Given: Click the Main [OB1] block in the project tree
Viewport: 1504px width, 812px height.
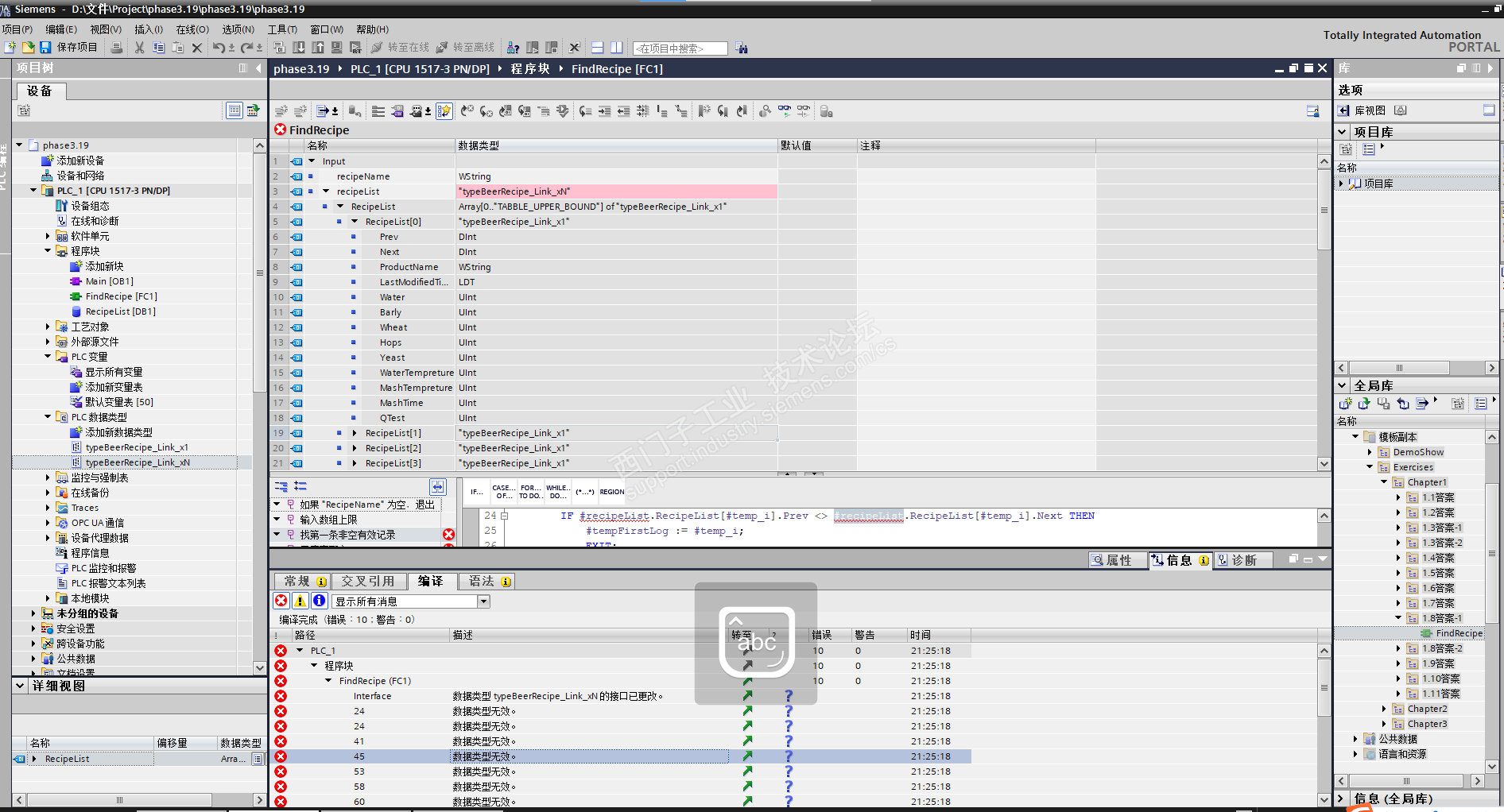Looking at the screenshot, I should click(x=109, y=281).
